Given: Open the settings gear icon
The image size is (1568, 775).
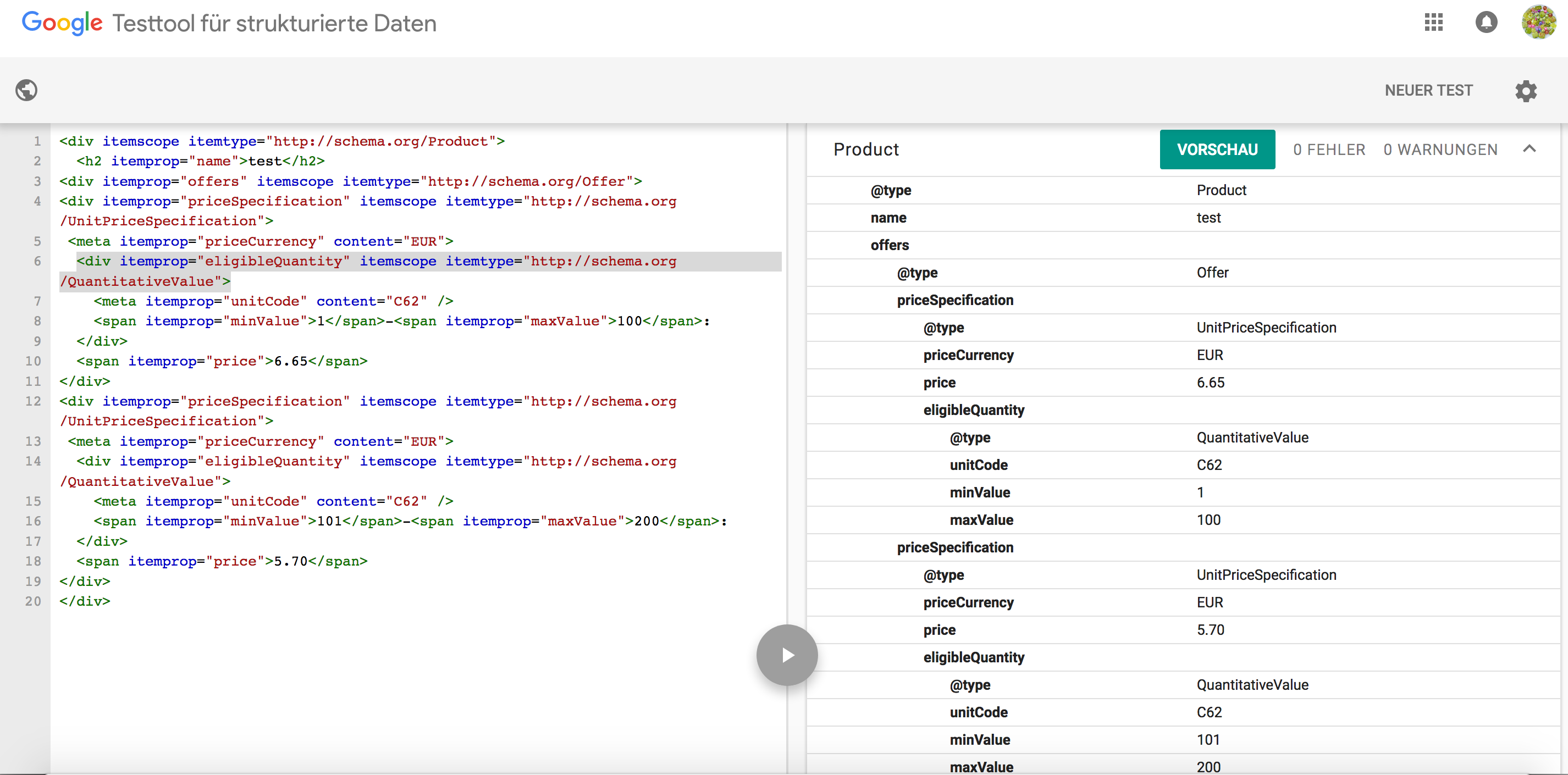Looking at the screenshot, I should coord(1525,91).
